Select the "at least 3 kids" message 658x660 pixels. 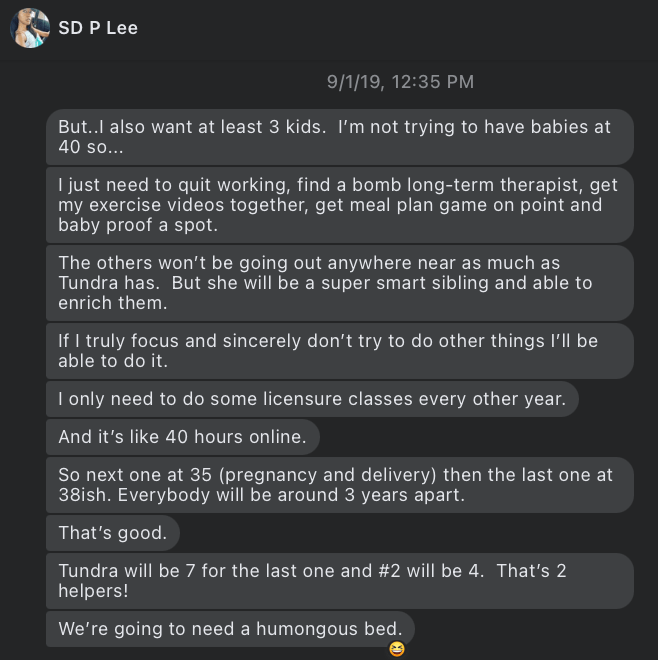pos(340,137)
